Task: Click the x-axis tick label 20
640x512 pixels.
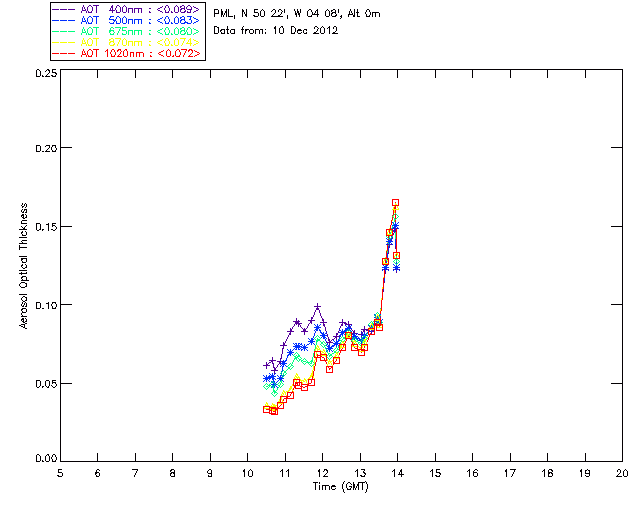Action: click(x=622, y=473)
